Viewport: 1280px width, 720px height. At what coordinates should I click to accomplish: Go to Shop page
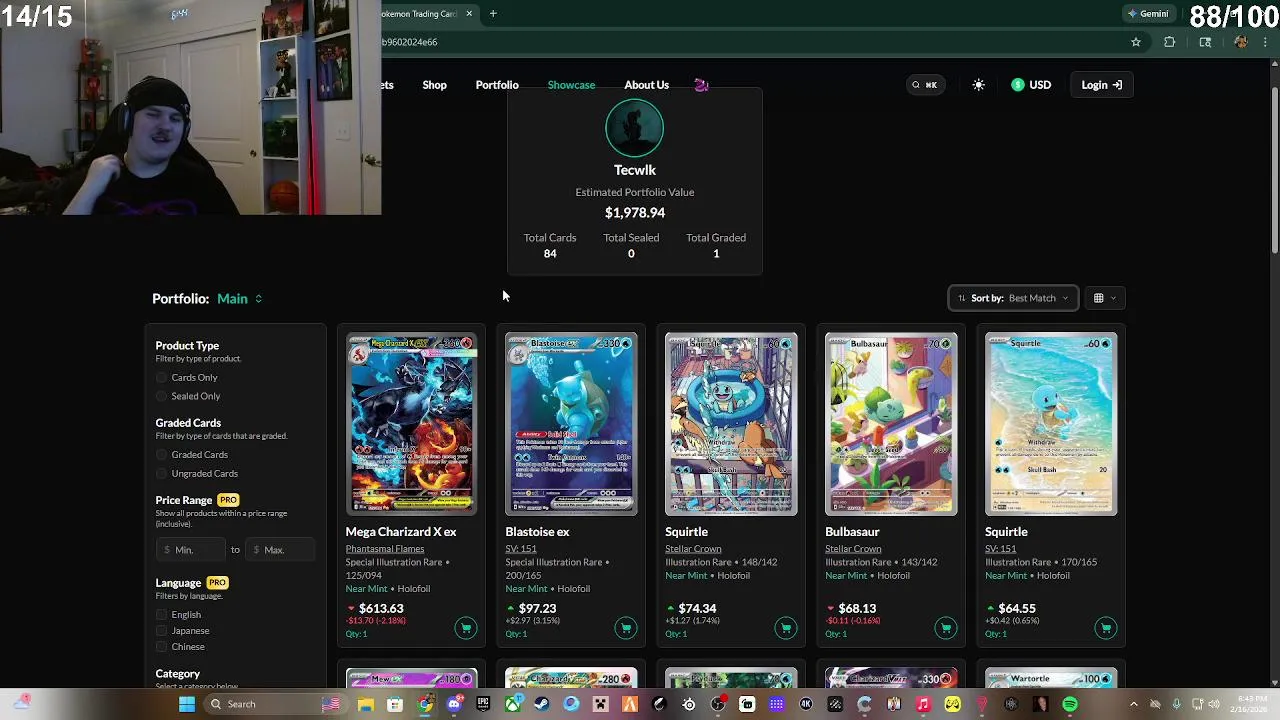click(434, 85)
